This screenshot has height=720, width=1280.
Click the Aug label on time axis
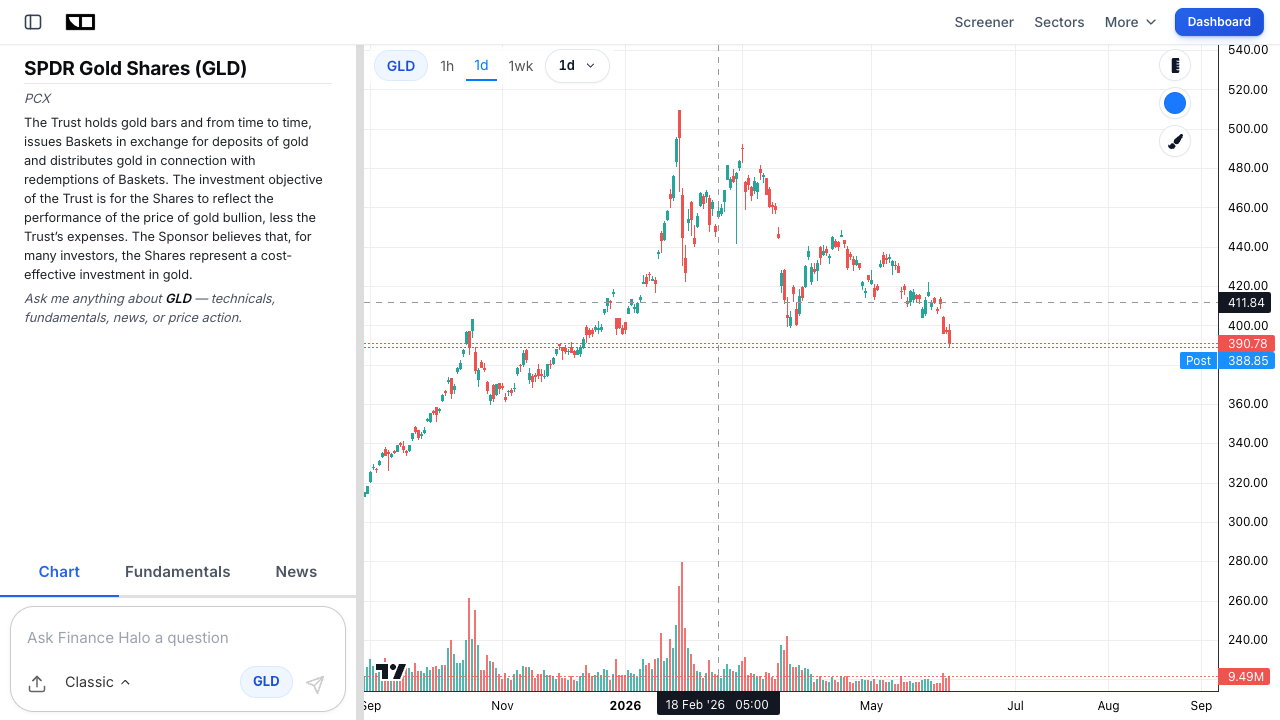[x=1108, y=706]
